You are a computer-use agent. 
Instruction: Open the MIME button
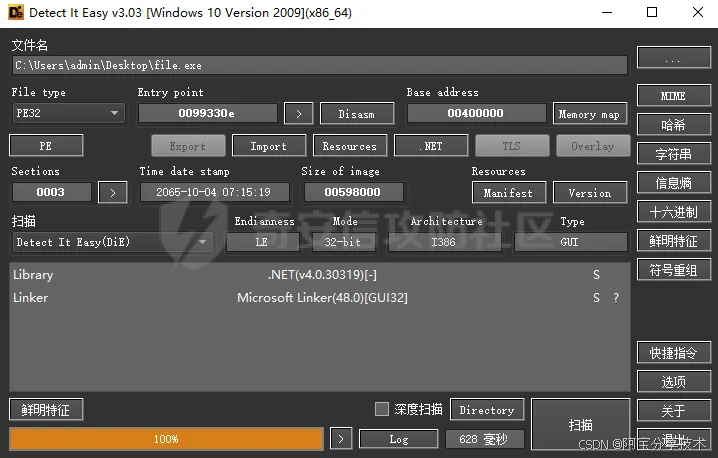[x=674, y=96]
